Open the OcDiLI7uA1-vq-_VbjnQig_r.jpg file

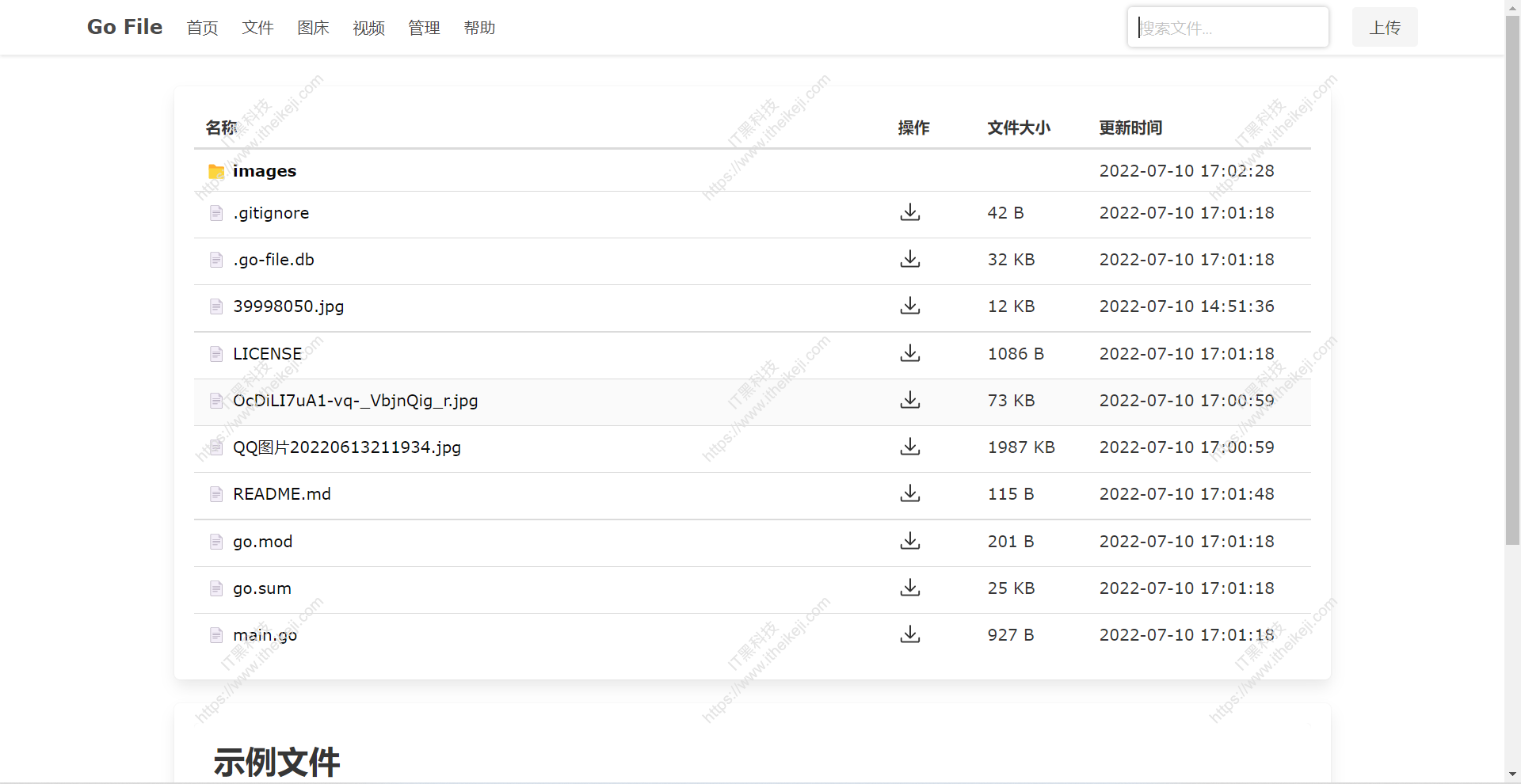(355, 401)
